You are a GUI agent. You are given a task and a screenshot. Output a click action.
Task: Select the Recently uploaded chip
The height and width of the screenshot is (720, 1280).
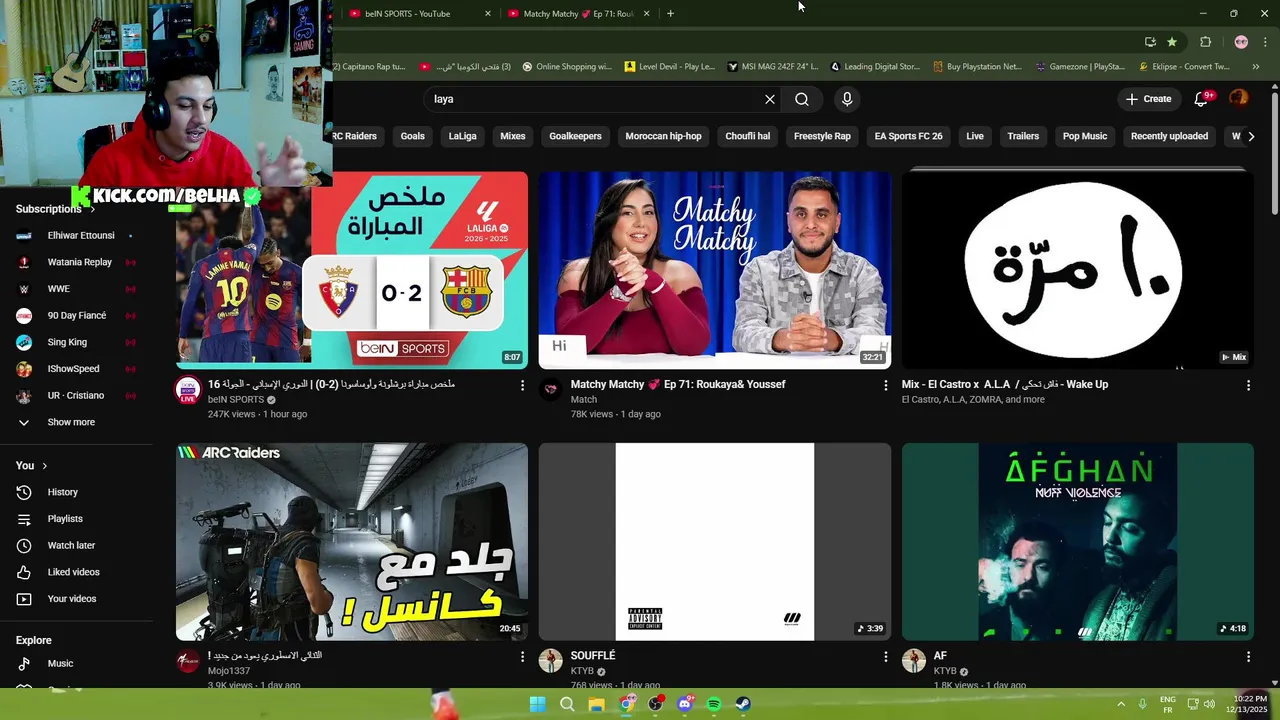pos(1169,136)
